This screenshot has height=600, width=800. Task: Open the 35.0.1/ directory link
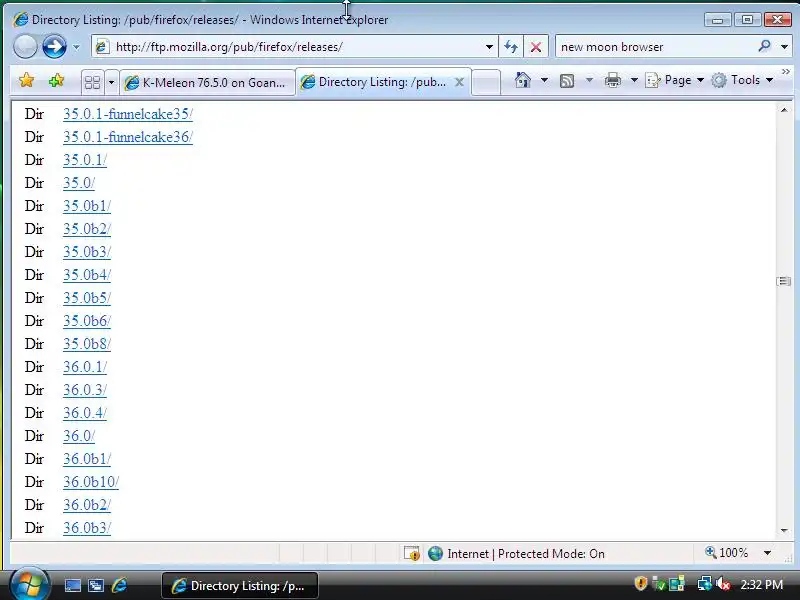85,160
